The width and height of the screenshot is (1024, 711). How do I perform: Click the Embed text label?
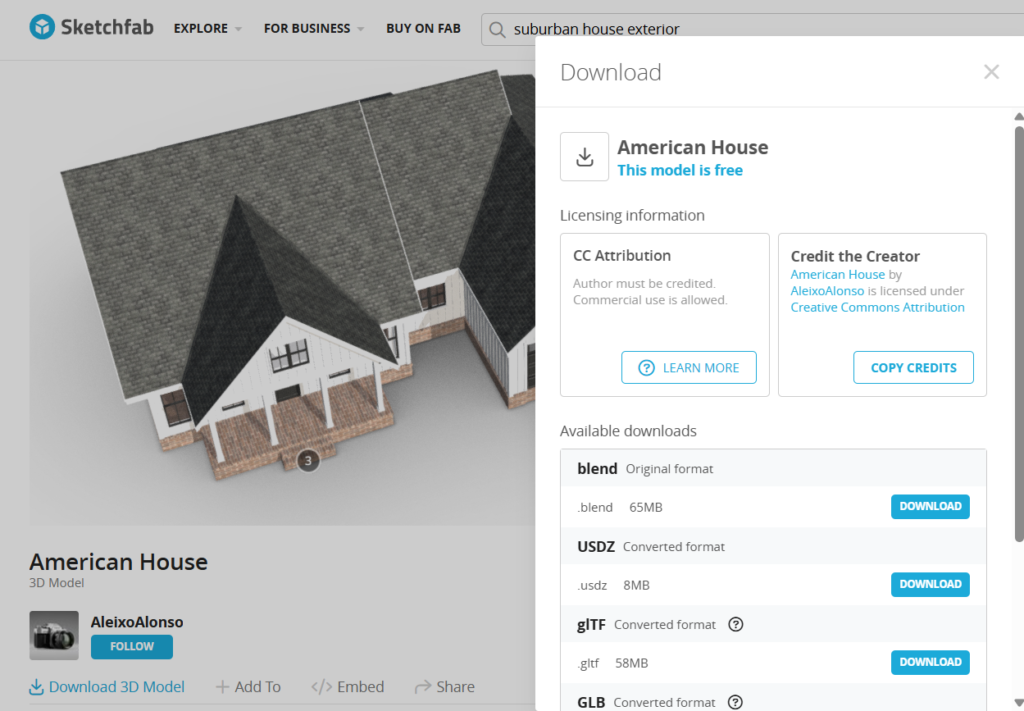click(x=360, y=687)
